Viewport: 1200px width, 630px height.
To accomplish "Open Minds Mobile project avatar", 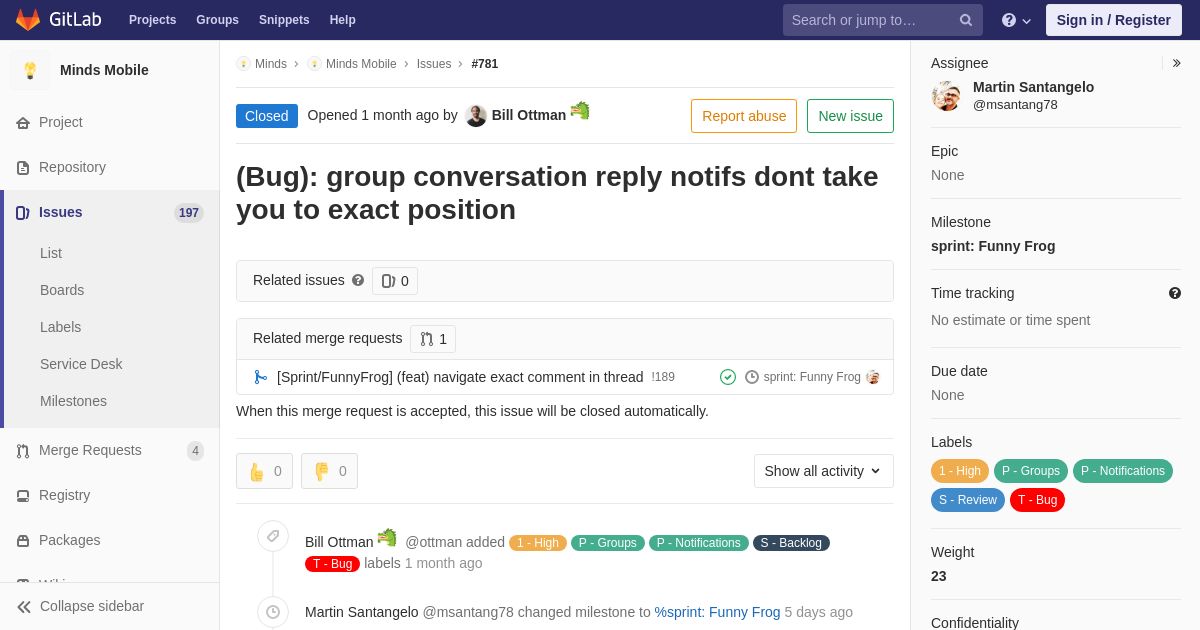I will point(30,70).
